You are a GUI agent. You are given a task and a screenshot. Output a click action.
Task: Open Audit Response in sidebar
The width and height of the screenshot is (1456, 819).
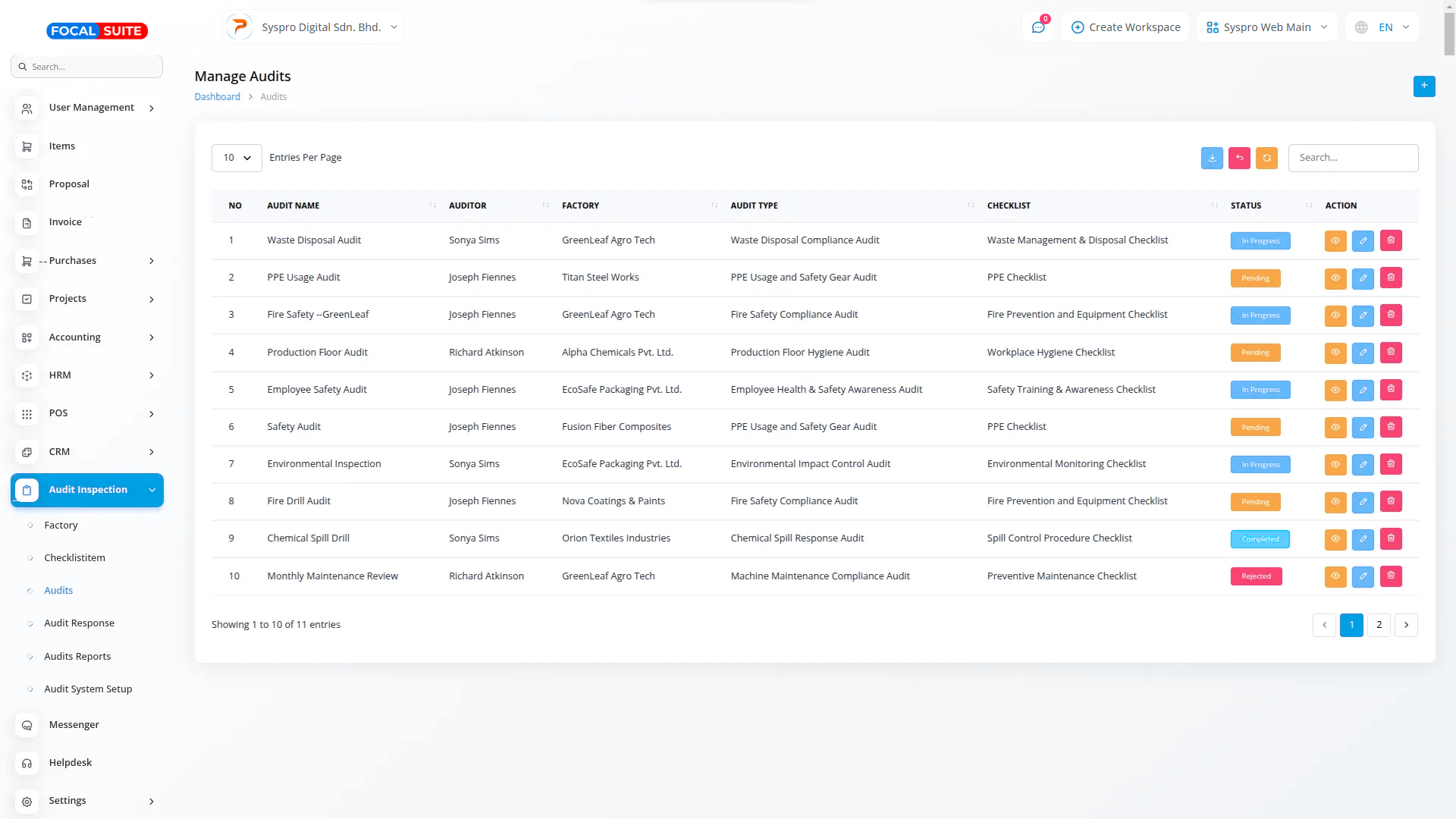tap(79, 623)
